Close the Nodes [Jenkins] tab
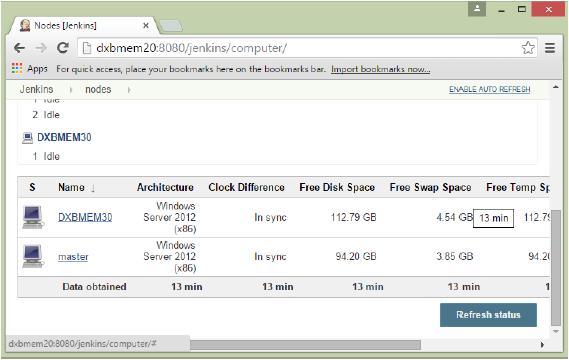 click(146, 25)
